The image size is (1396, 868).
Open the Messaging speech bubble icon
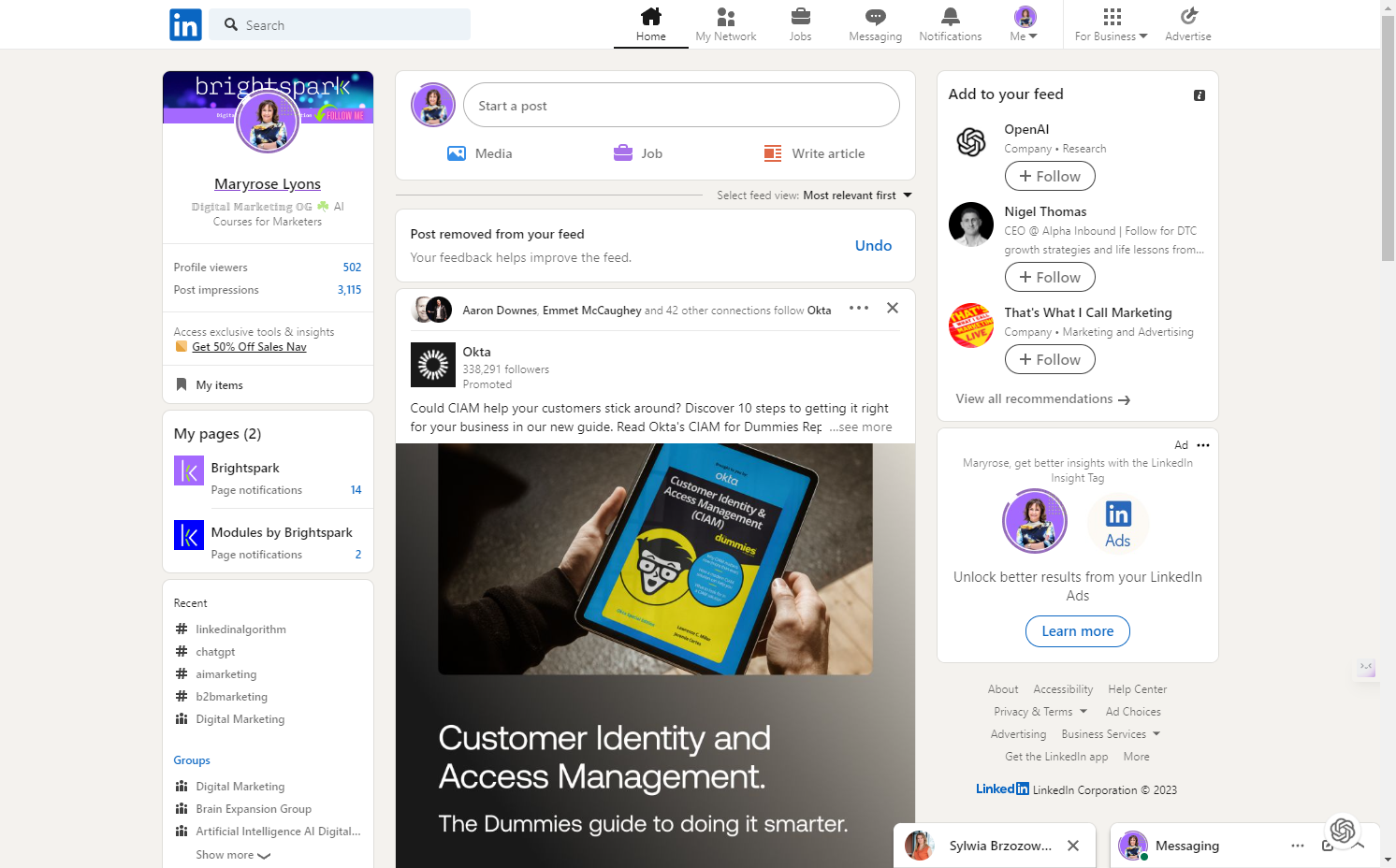pyautogui.click(x=876, y=16)
